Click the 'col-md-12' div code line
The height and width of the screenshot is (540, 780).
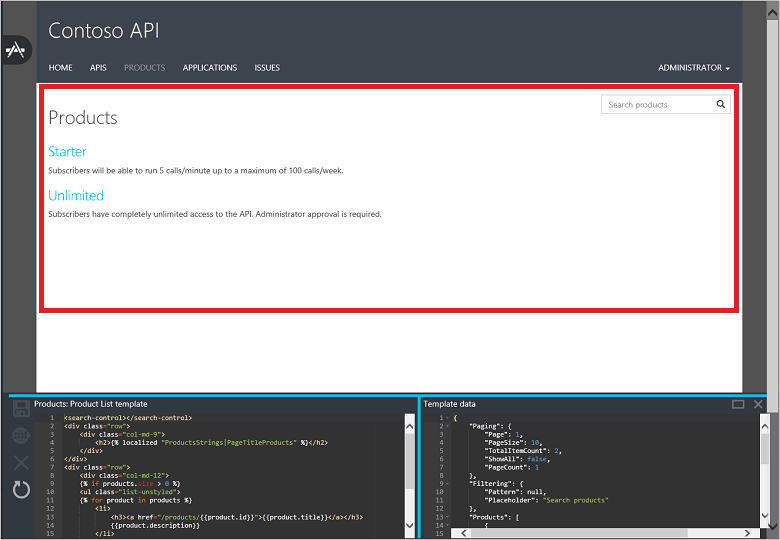point(124,475)
